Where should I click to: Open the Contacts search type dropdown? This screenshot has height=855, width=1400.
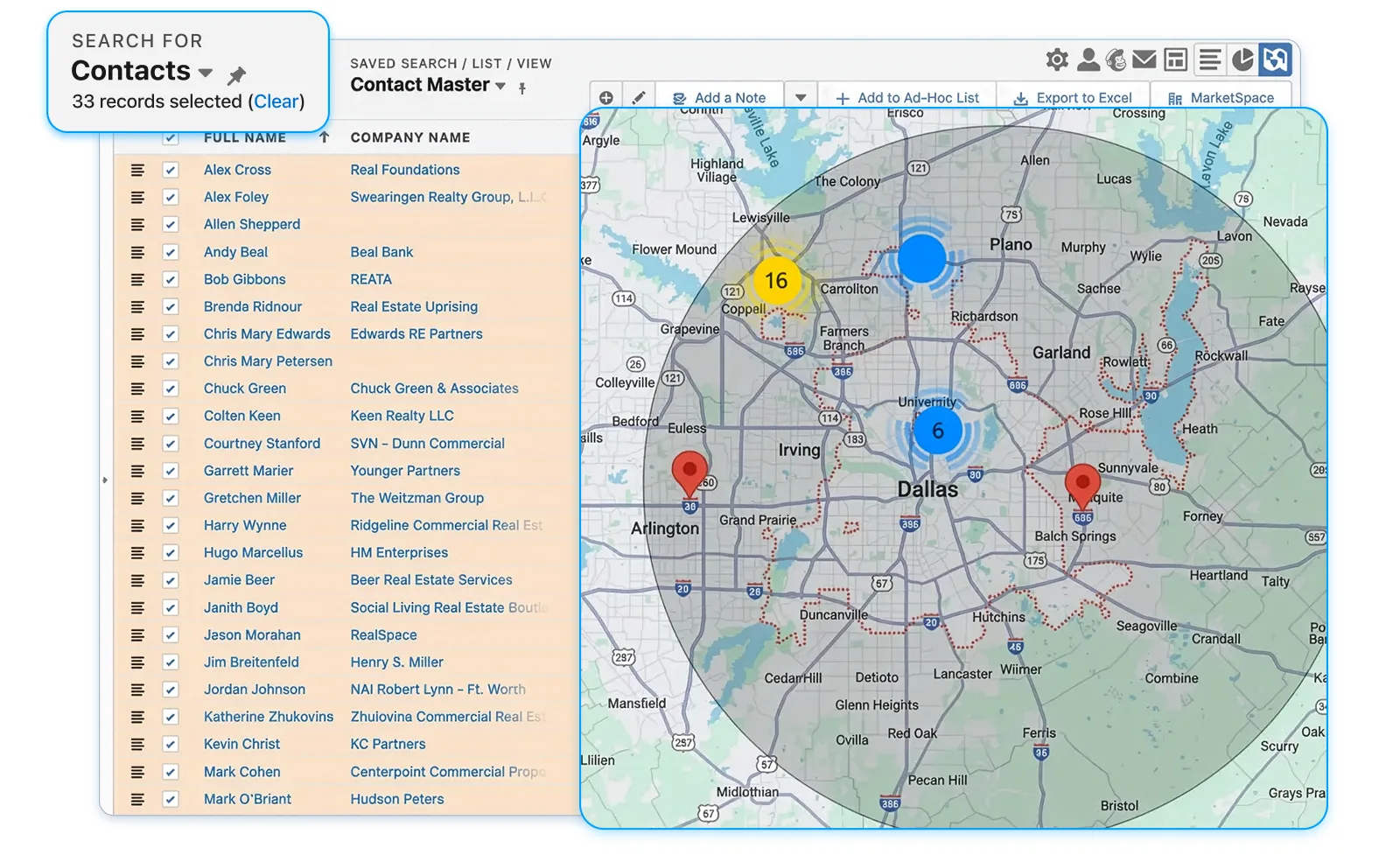205,74
